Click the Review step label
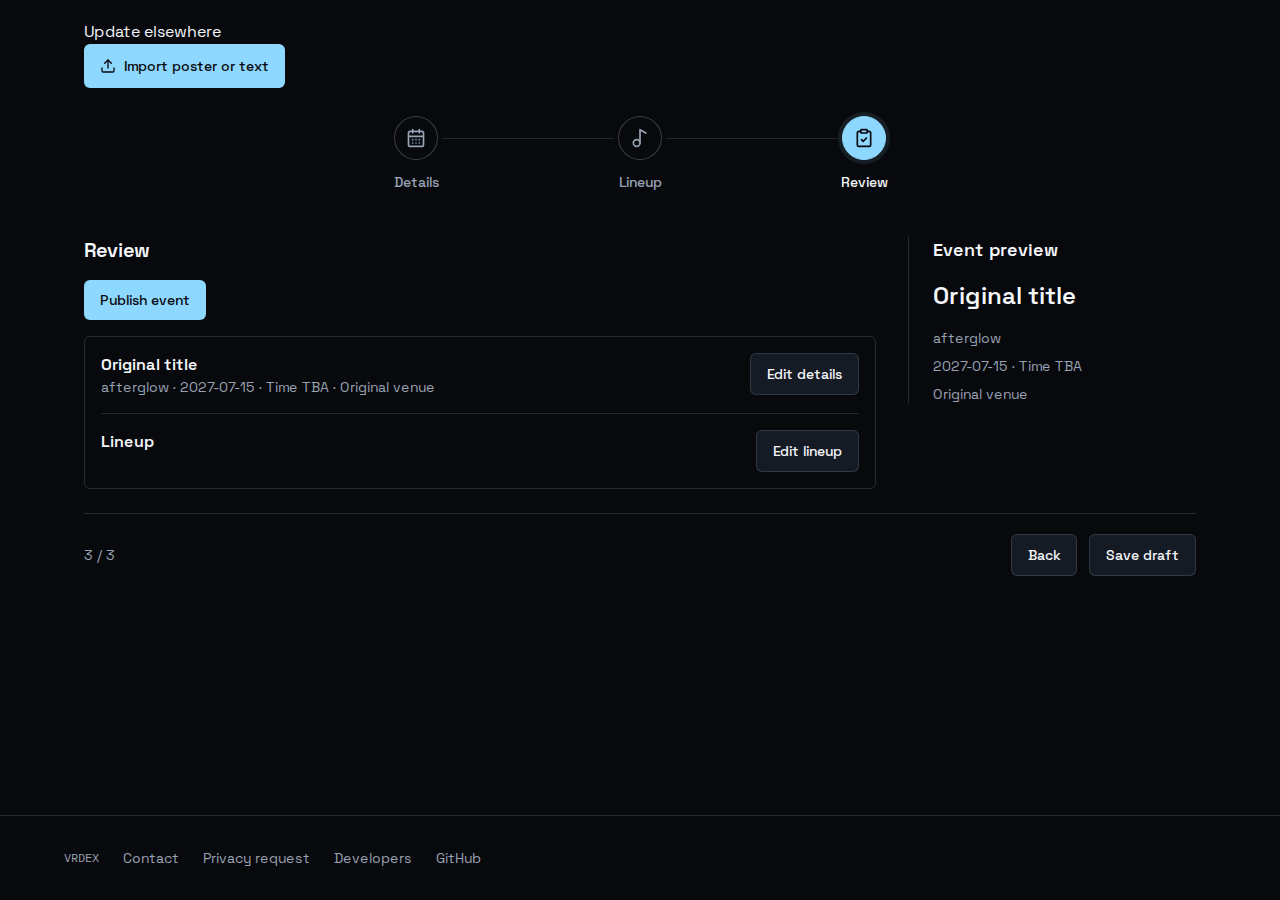This screenshot has height=900, width=1280. point(864,182)
